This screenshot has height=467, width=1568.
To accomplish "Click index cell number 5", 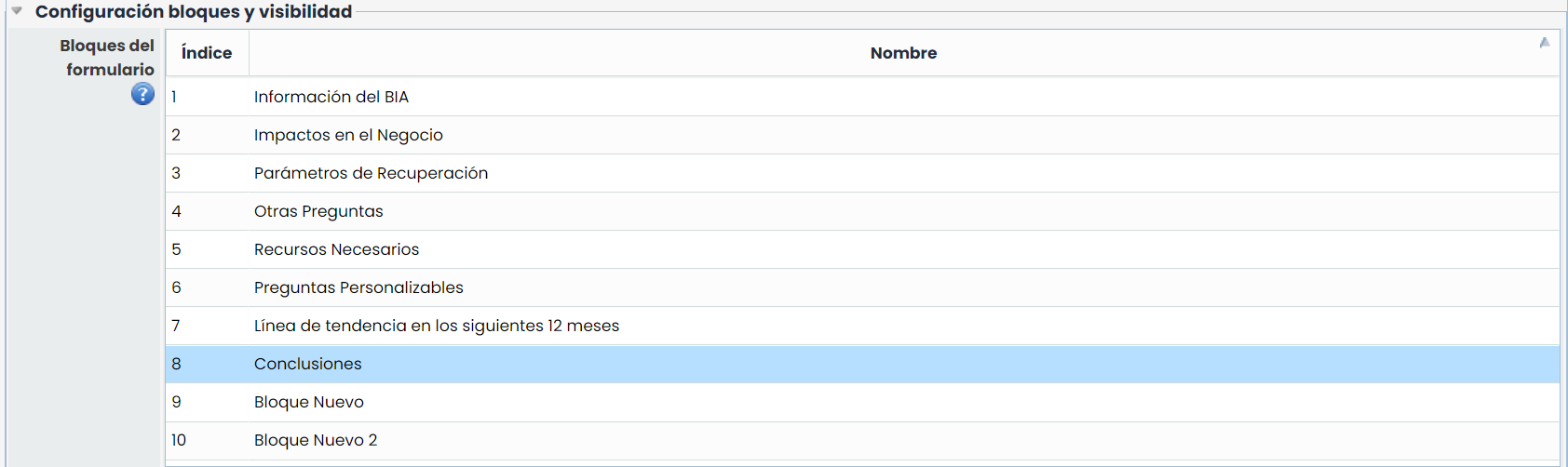I will click(x=176, y=249).
